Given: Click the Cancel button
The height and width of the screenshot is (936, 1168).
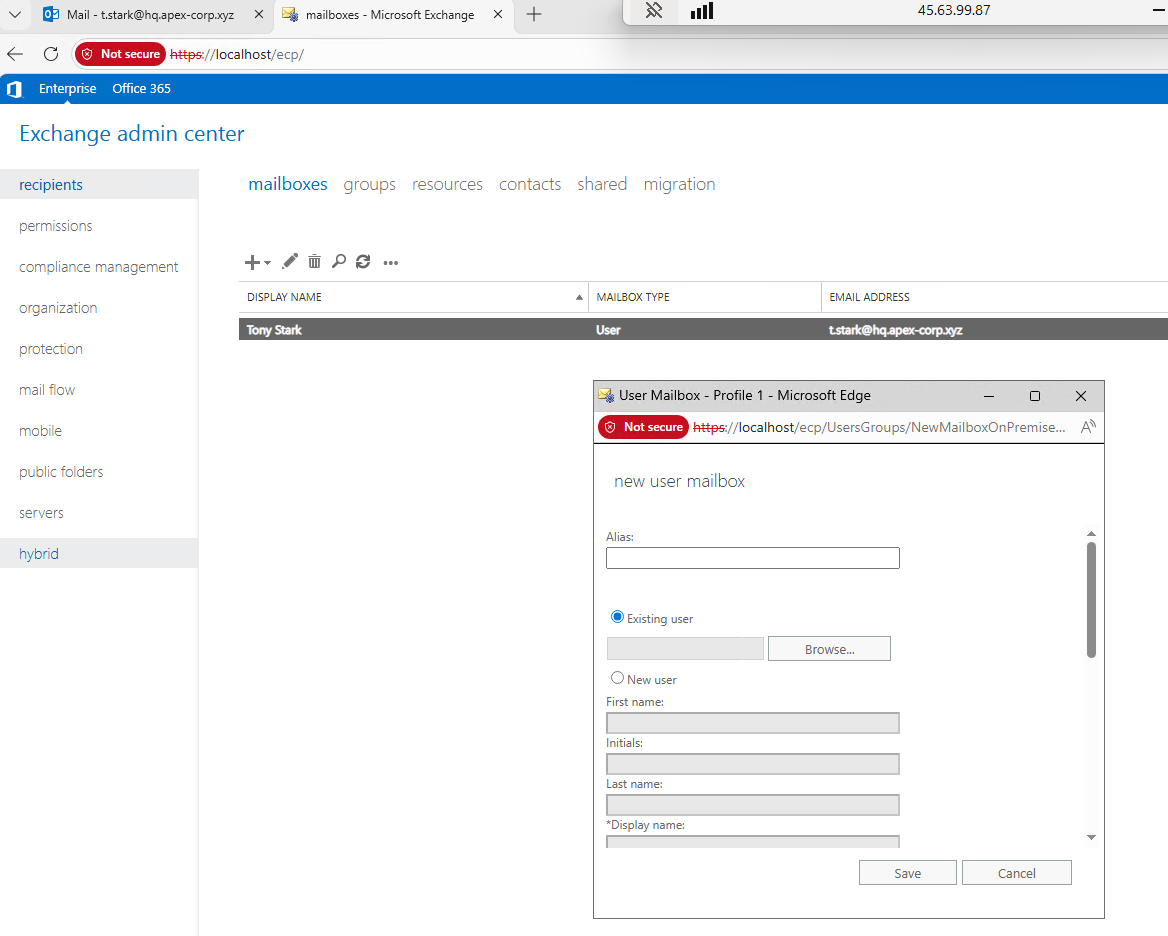Looking at the screenshot, I should pos(1016,873).
